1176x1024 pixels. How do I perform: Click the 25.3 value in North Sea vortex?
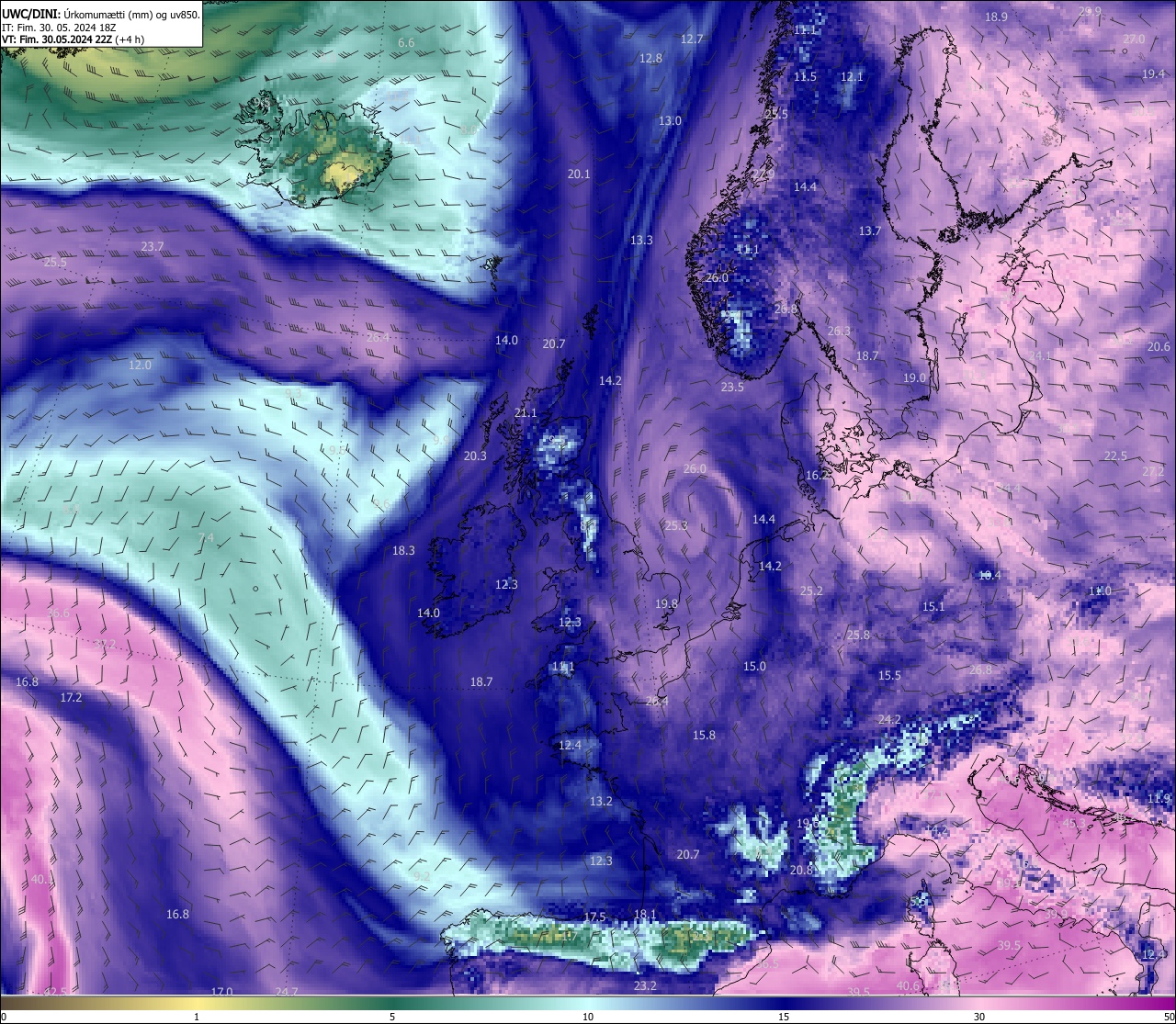pyautogui.click(x=676, y=526)
